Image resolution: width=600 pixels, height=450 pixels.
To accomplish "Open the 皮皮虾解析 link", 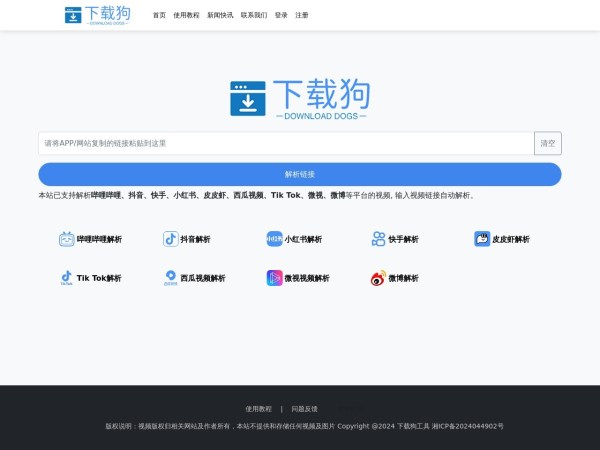I will (511, 240).
